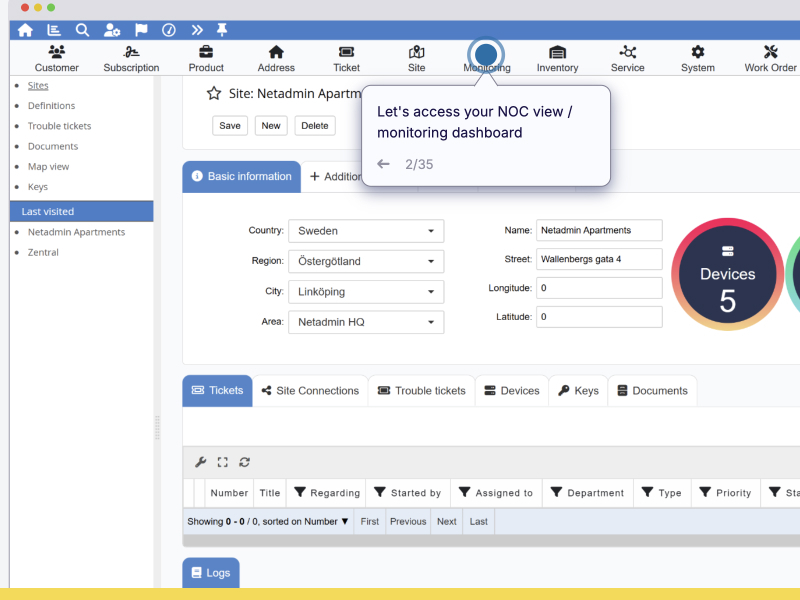The width and height of the screenshot is (800, 600).
Task: Switch to Trouble tickets tab
Action: (421, 391)
